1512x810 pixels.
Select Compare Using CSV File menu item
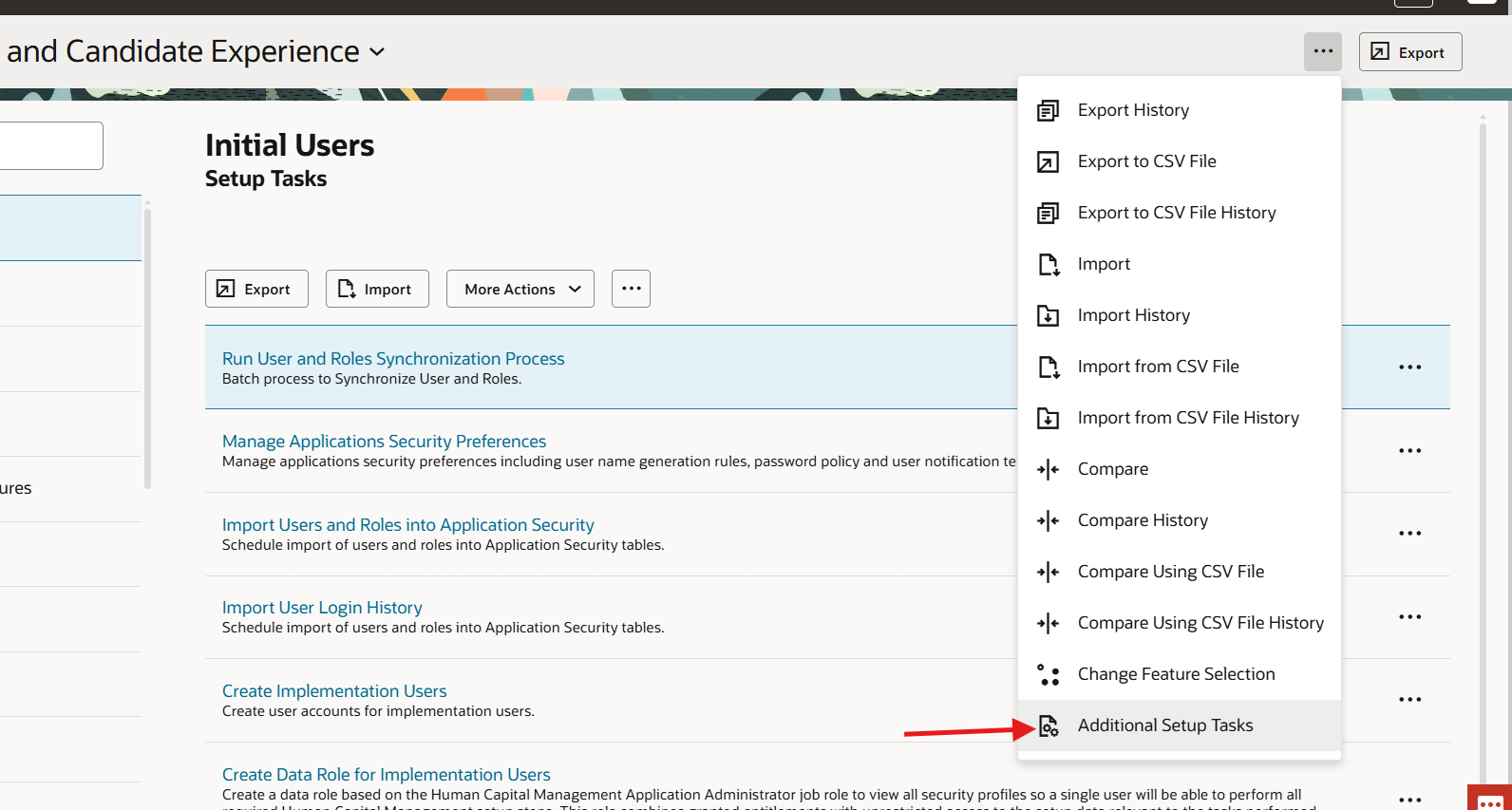pos(1170,572)
